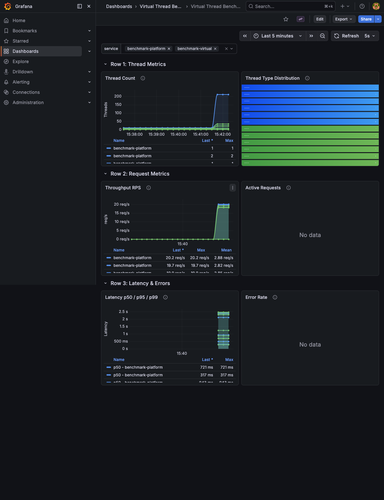Expand the Administration section chevron
The image size is (384, 500).
coord(89,102)
